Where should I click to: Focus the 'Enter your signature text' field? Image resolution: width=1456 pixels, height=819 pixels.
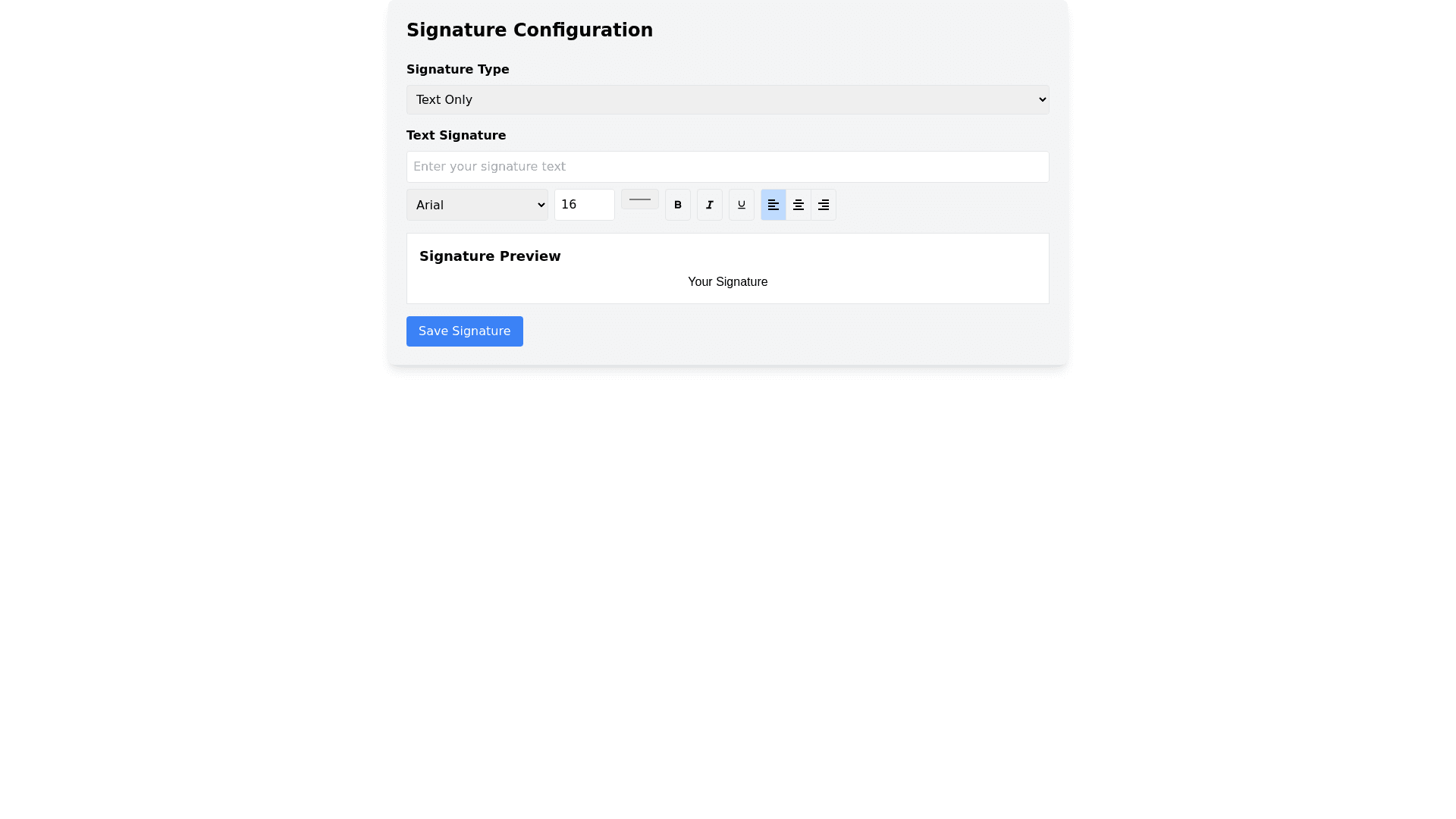[x=726, y=167]
